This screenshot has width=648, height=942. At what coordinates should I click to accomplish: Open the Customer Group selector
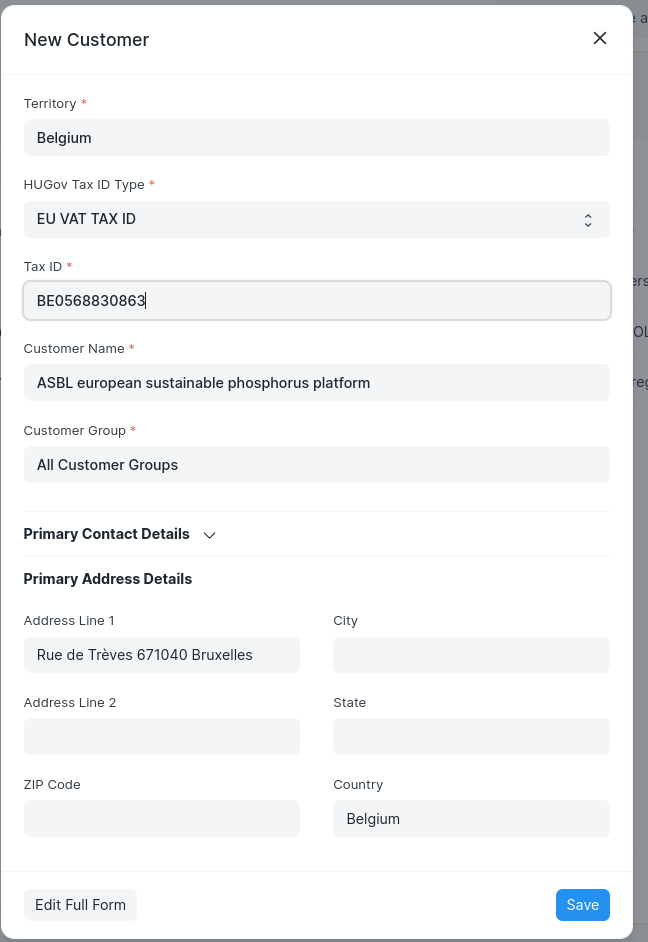coord(316,464)
